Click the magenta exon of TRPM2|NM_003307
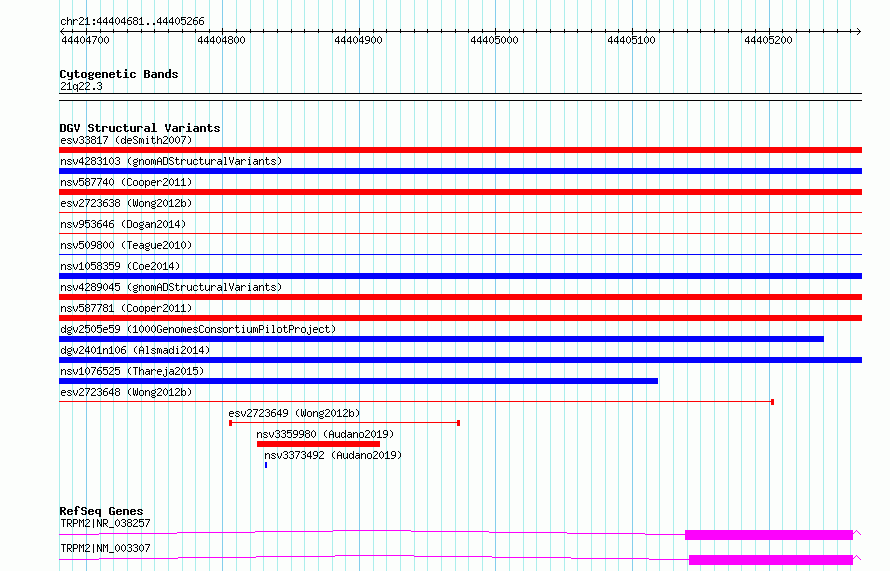Image resolution: width=890 pixels, height=571 pixels. point(771,560)
